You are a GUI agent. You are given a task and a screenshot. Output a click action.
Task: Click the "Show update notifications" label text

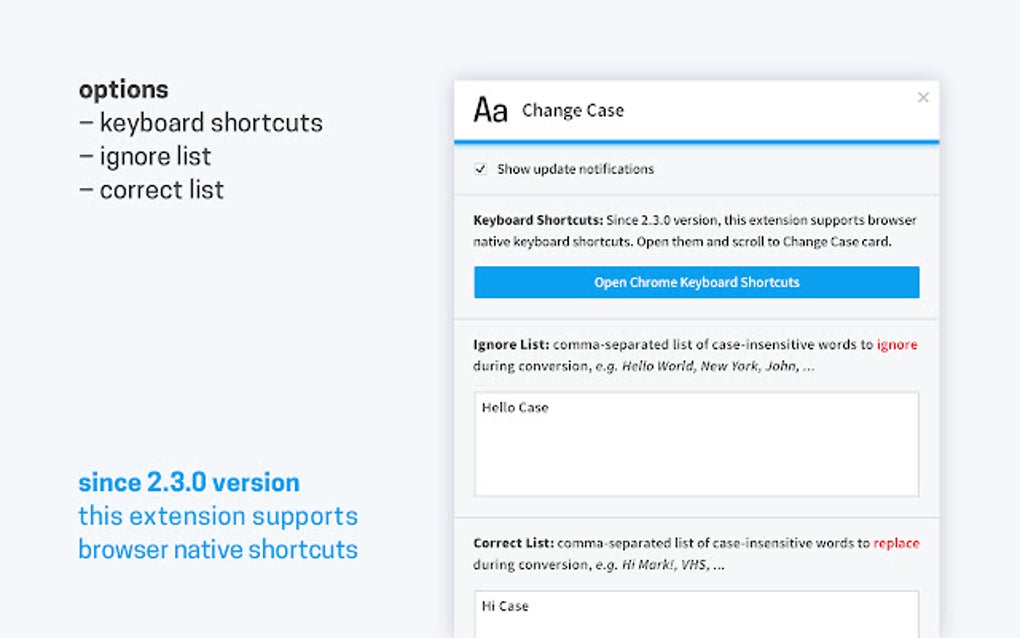coord(575,169)
